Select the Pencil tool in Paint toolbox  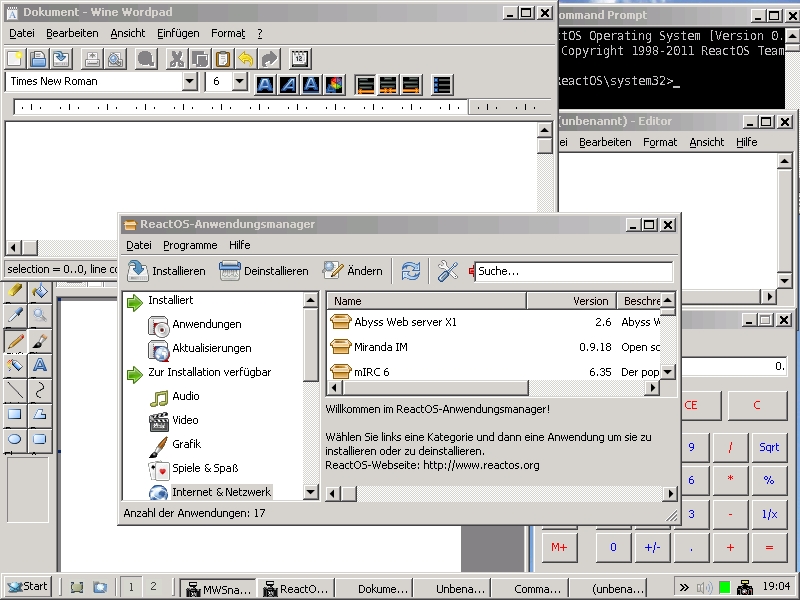click(x=15, y=341)
